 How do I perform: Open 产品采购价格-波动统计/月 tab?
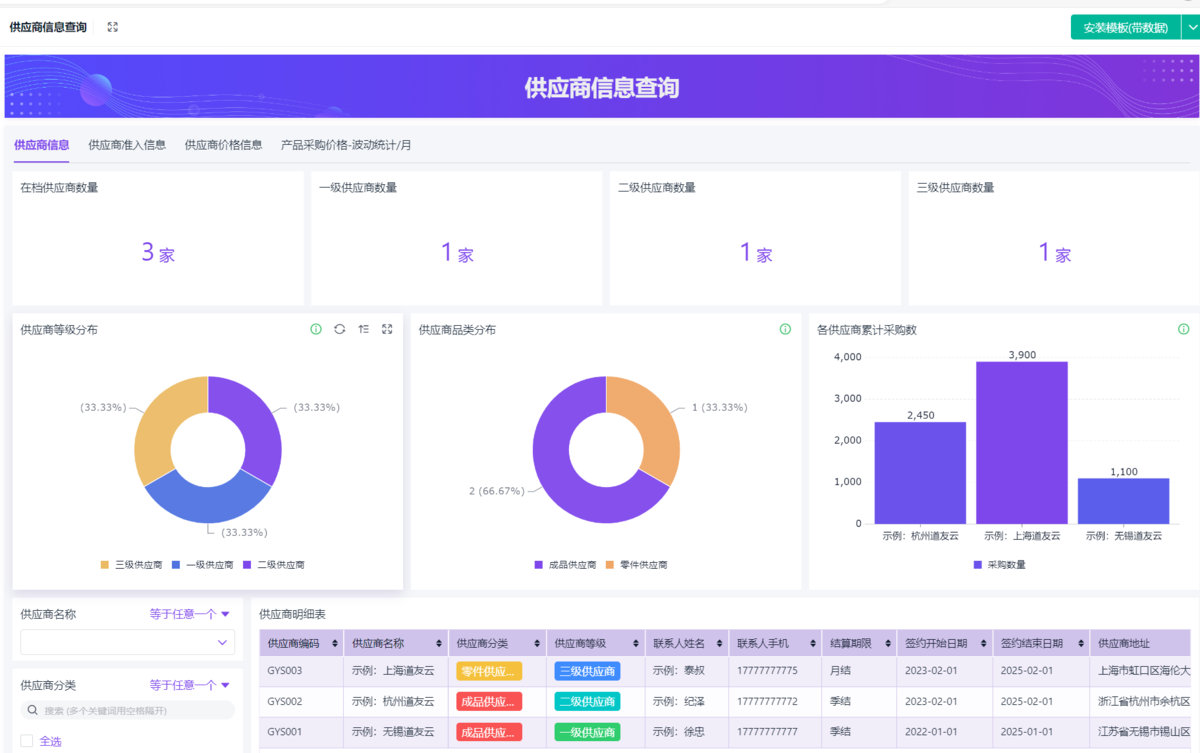pyautogui.click(x=346, y=145)
